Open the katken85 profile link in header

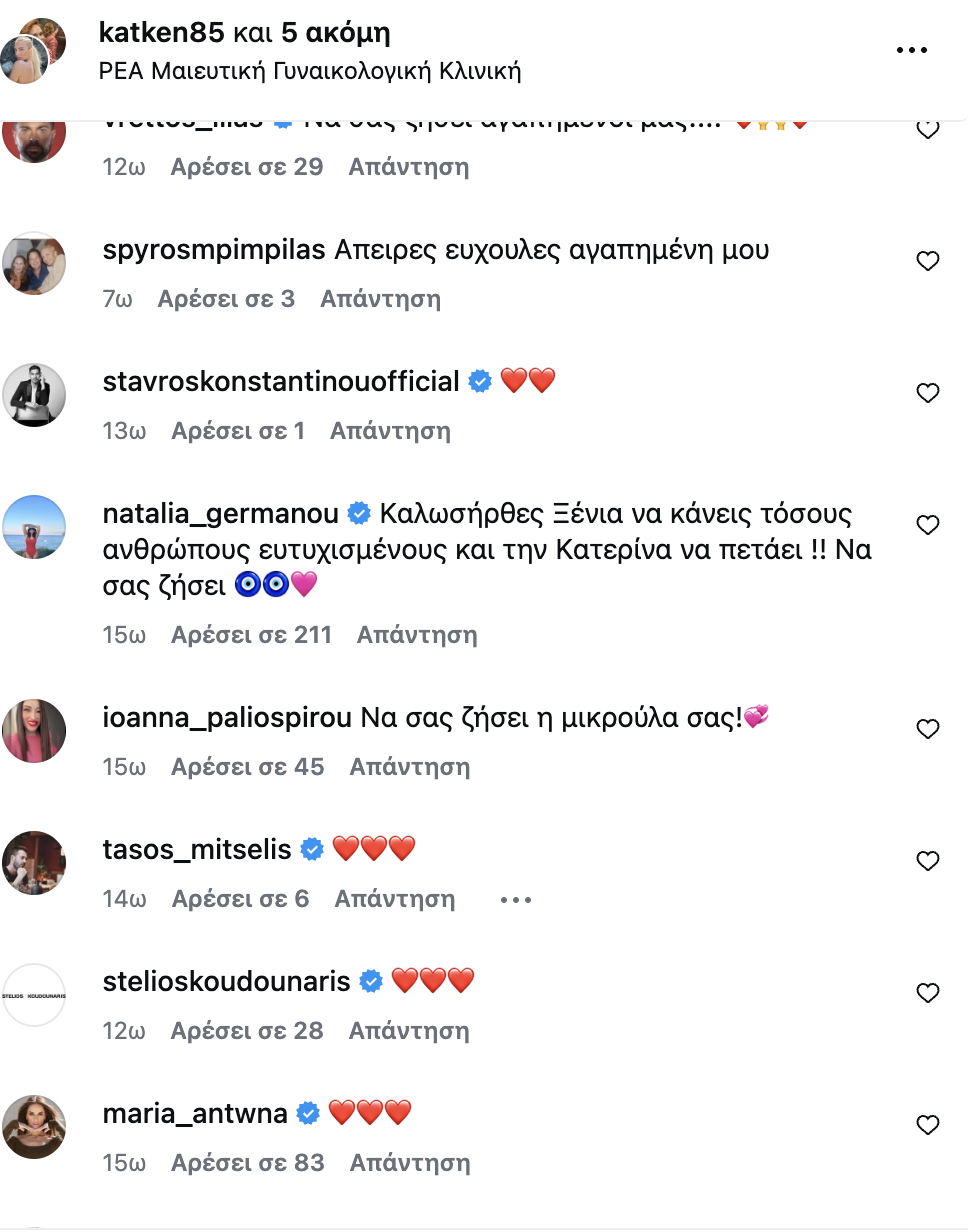161,33
